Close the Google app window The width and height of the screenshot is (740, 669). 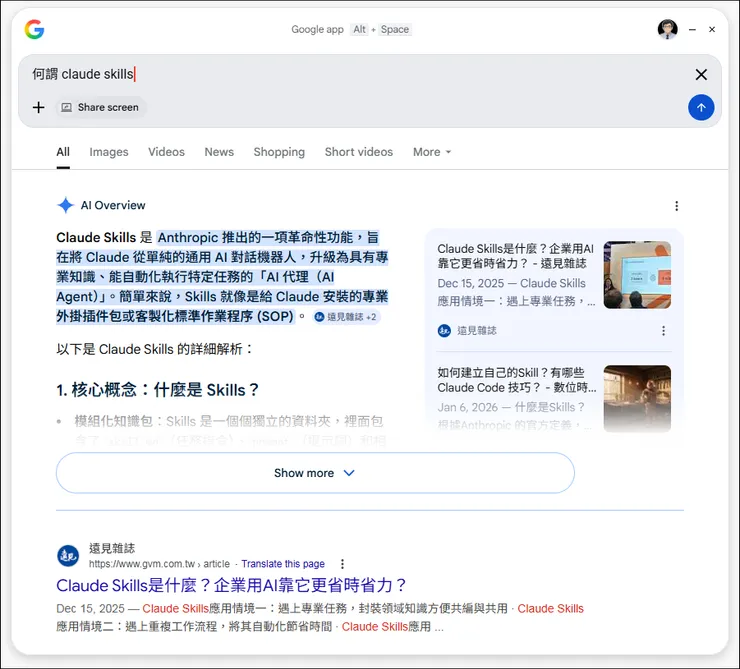coord(712,29)
